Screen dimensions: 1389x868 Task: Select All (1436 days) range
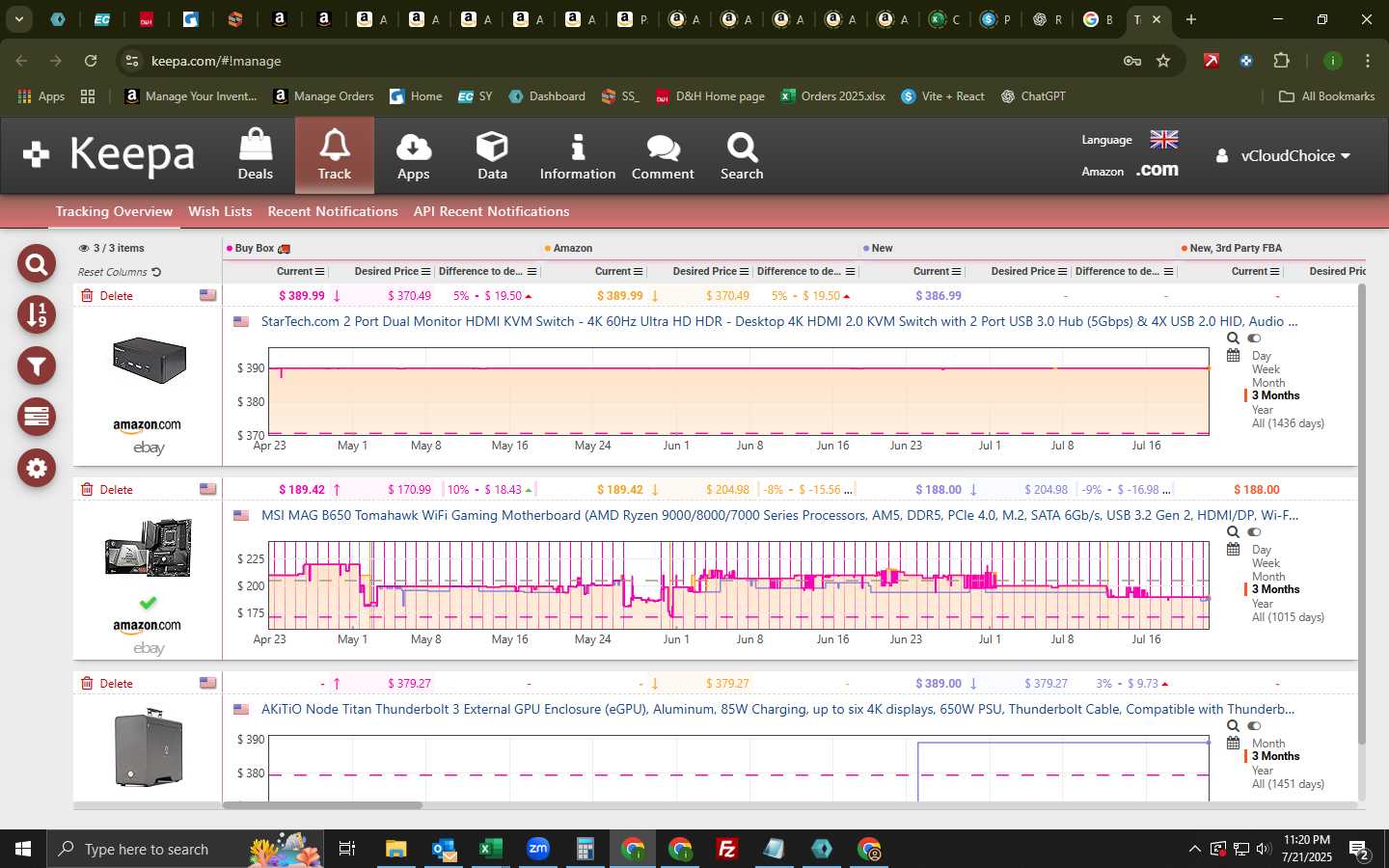point(1288,423)
